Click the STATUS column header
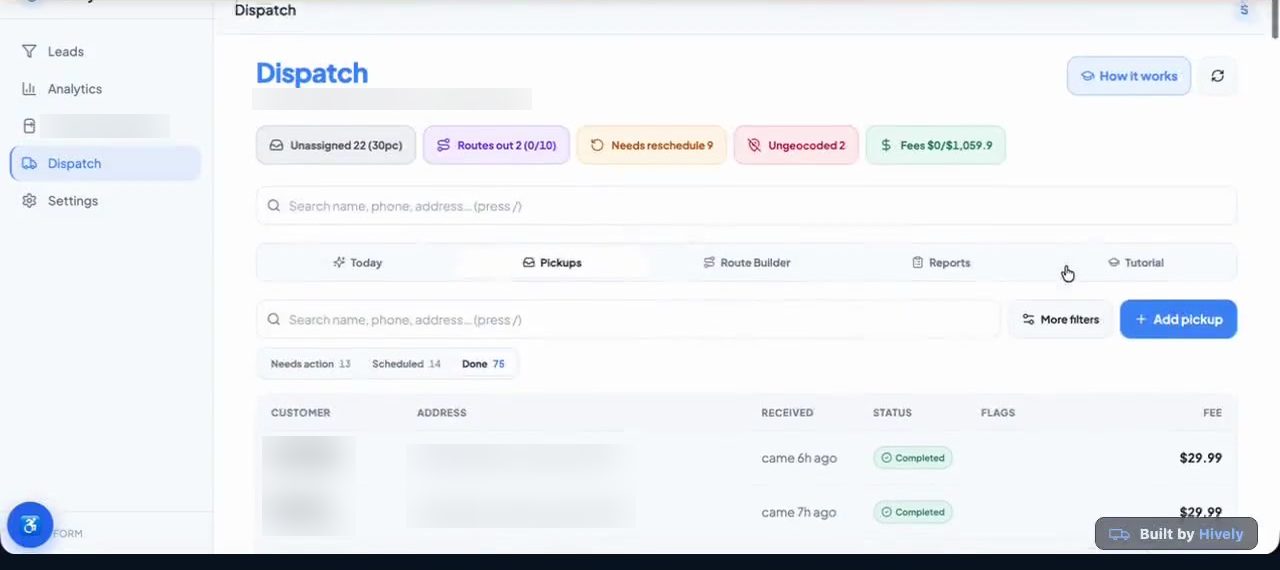The image size is (1280, 570). [x=892, y=413]
